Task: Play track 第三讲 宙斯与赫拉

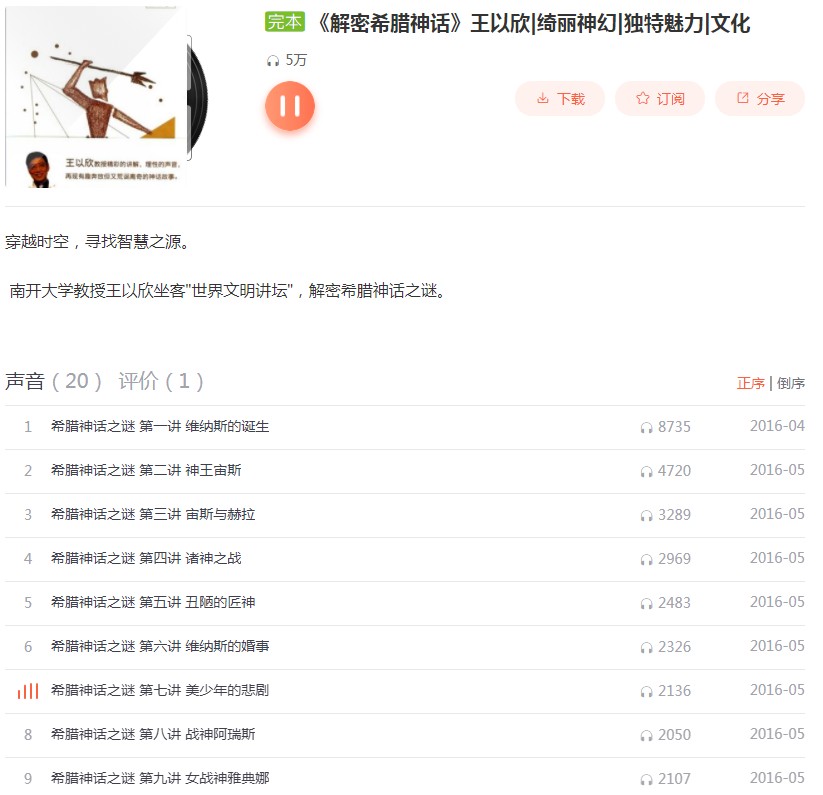Action: [153, 514]
